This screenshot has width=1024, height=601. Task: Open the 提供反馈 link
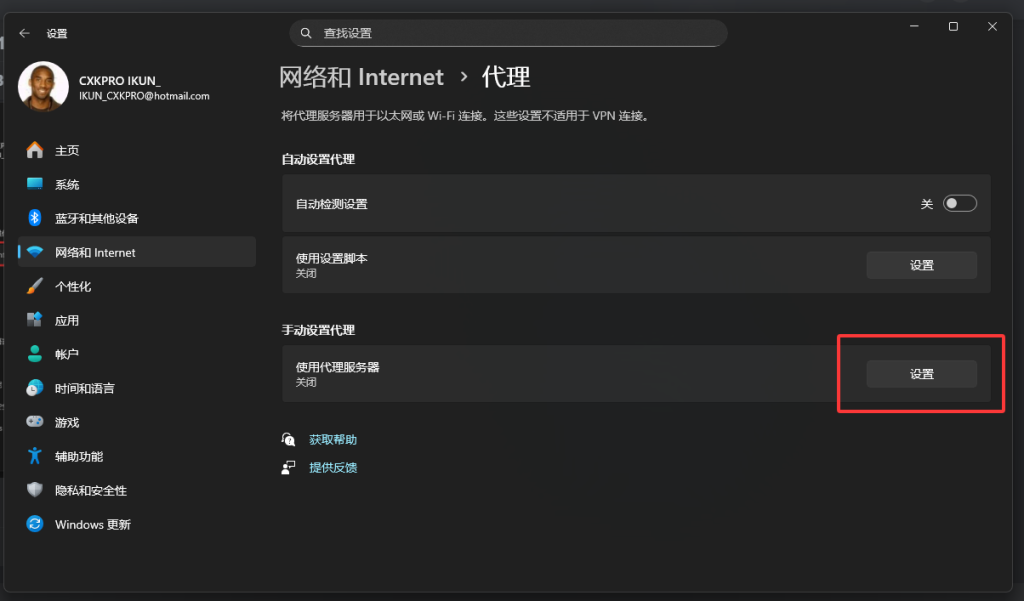pyautogui.click(x=333, y=467)
